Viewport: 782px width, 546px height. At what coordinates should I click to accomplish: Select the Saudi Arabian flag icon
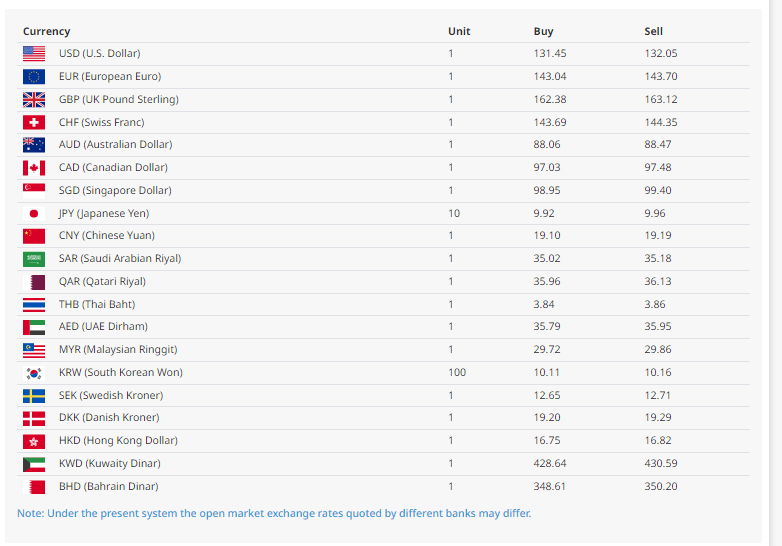coord(34,259)
